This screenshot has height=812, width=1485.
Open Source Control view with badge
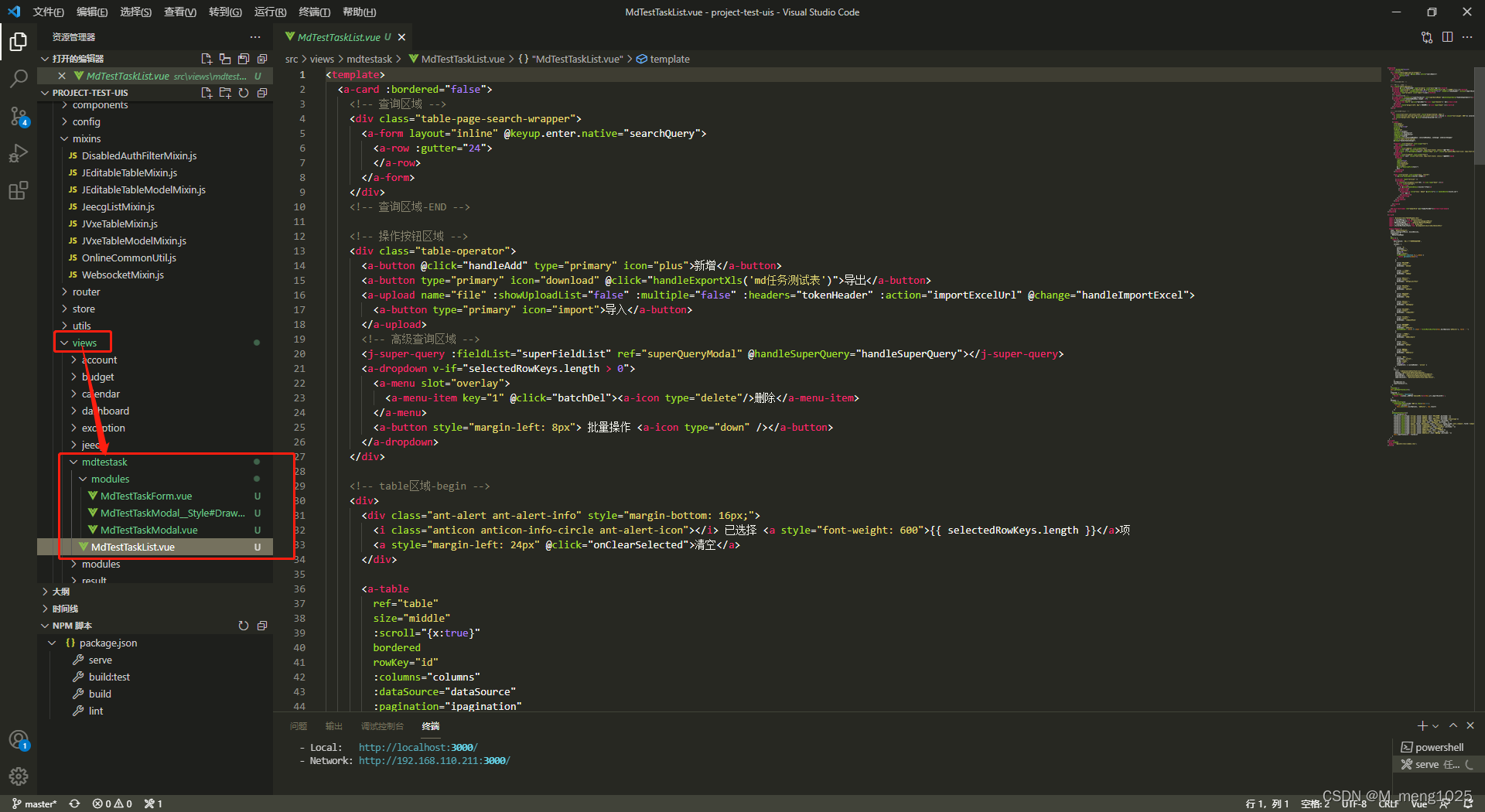[x=19, y=116]
